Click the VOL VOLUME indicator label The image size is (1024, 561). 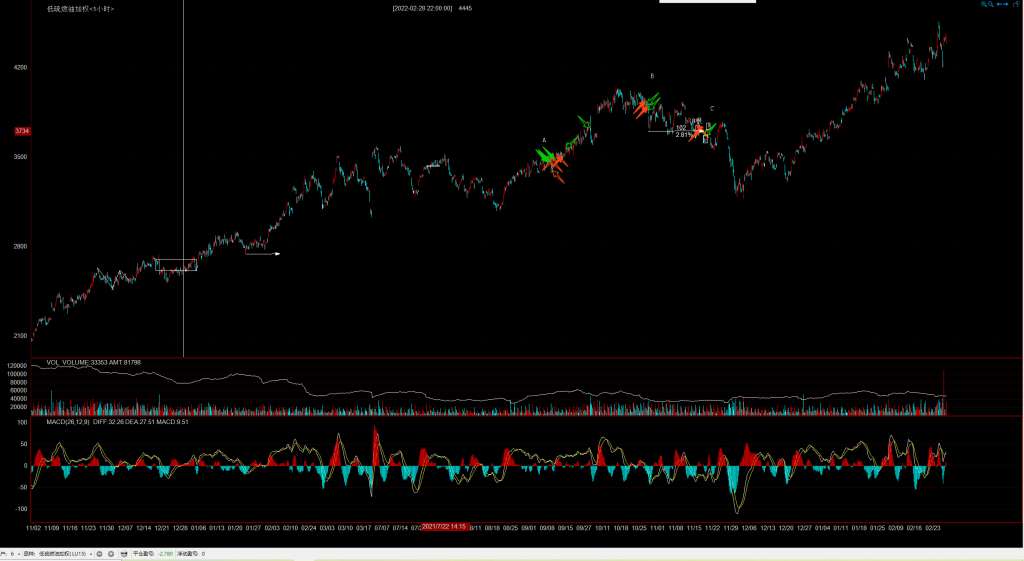68,362
